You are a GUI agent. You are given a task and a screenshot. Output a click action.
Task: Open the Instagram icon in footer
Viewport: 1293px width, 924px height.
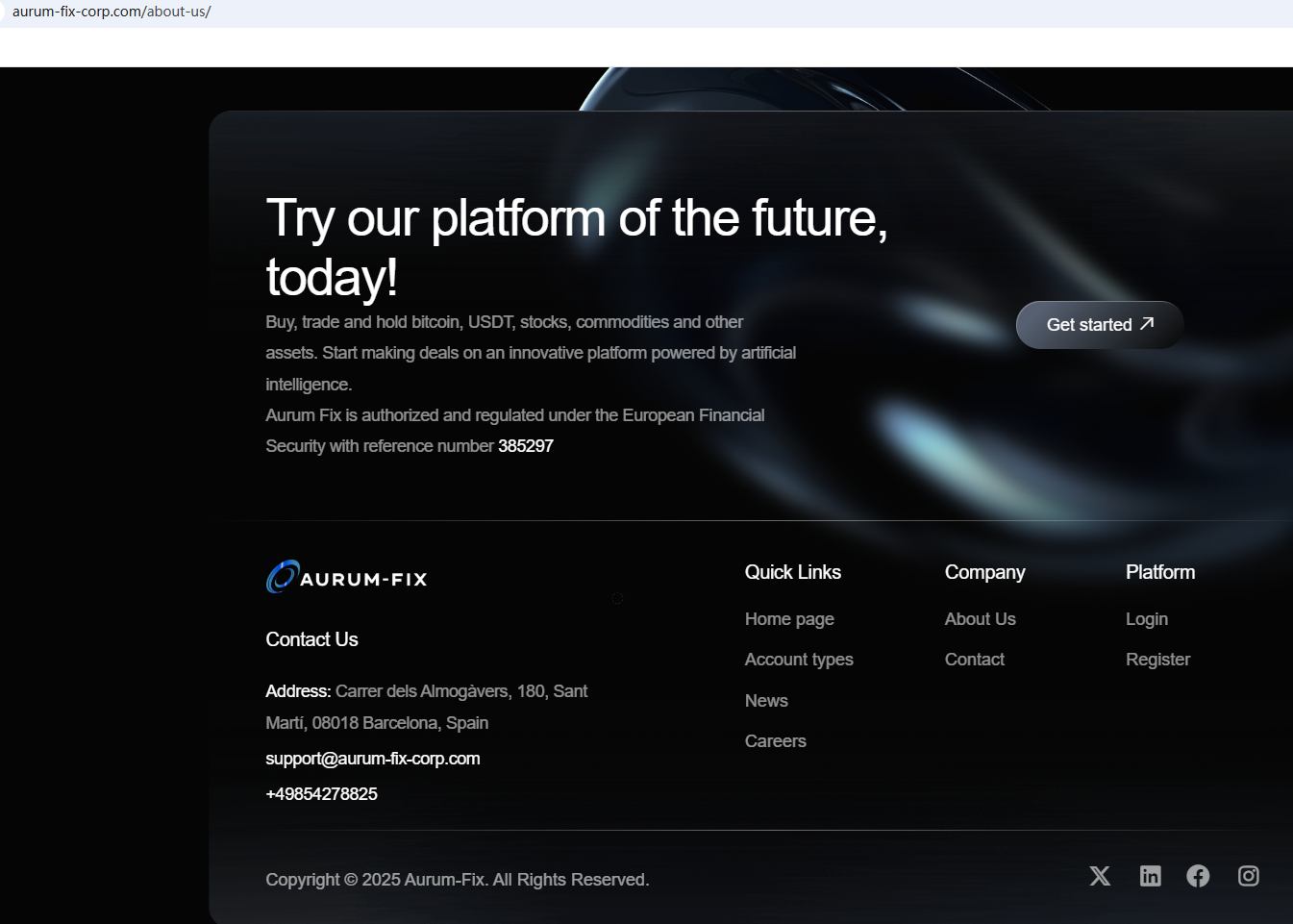[1248, 876]
